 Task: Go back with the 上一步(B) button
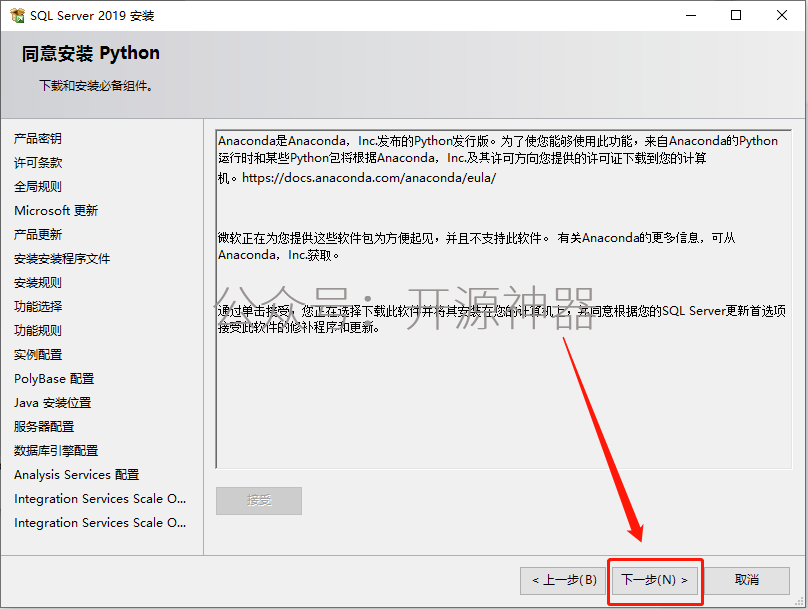[x=563, y=580]
